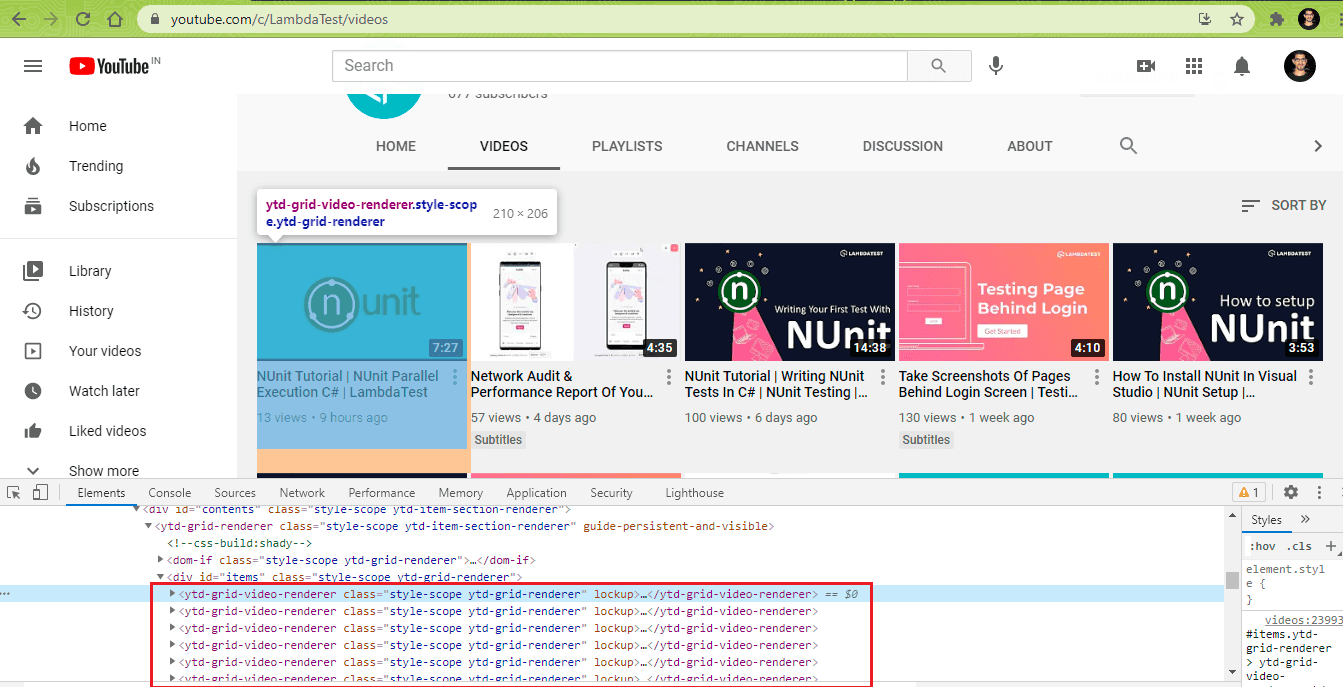The height and width of the screenshot is (687, 1343).
Task: Open notifications bell
Action: (x=1241, y=65)
